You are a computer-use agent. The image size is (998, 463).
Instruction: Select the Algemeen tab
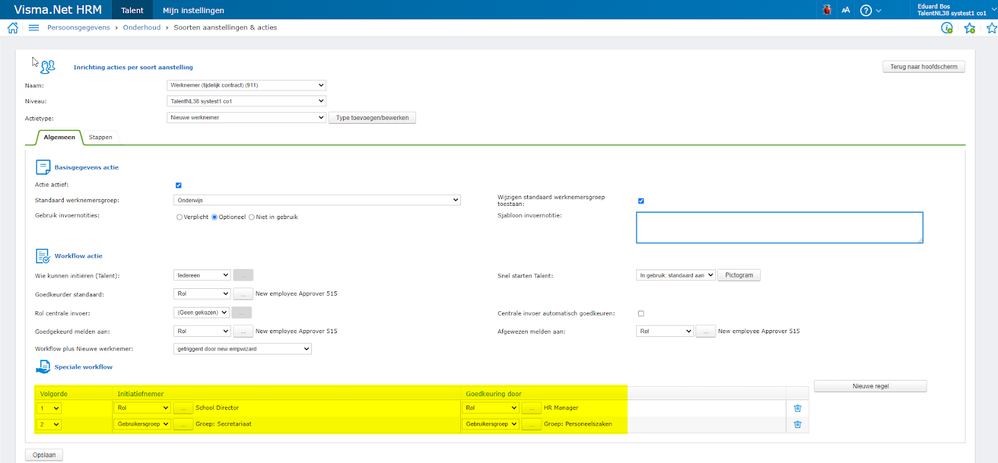coord(59,137)
